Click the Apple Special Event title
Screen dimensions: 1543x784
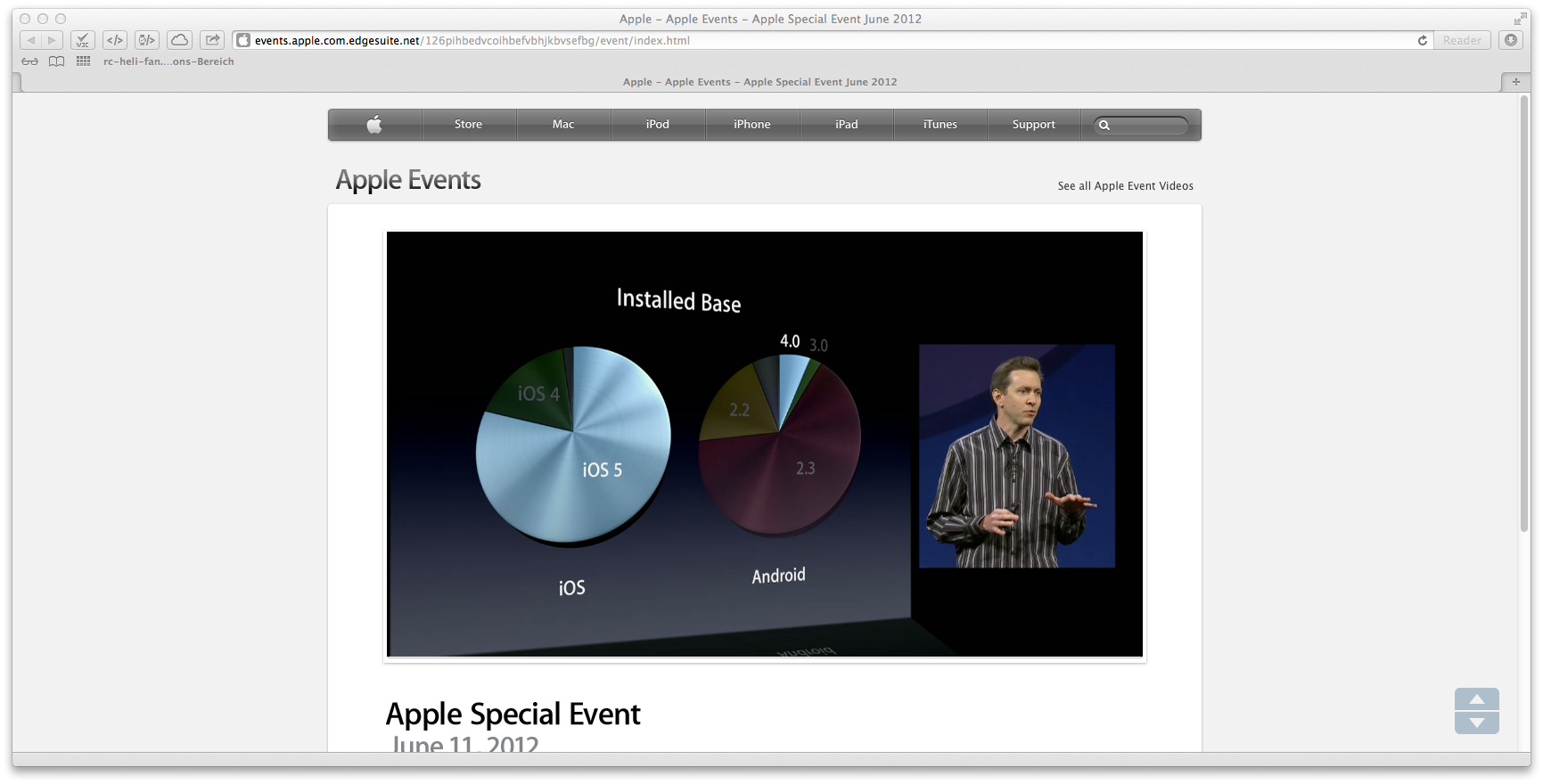click(x=513, y=714)
